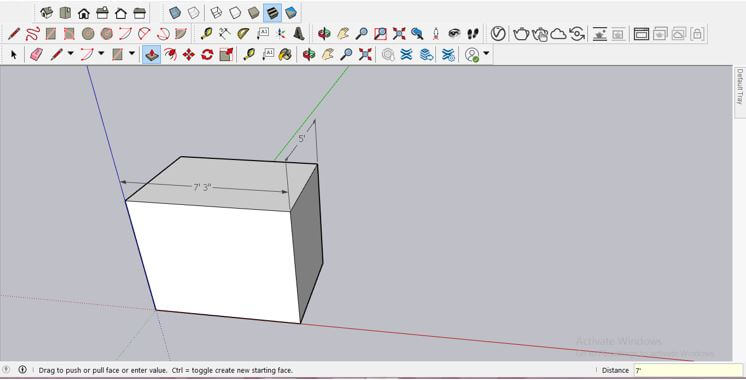This screenshot has width=746, height=380.
Task: Select the Paint Bucket tool
Action: coord(285,55)
